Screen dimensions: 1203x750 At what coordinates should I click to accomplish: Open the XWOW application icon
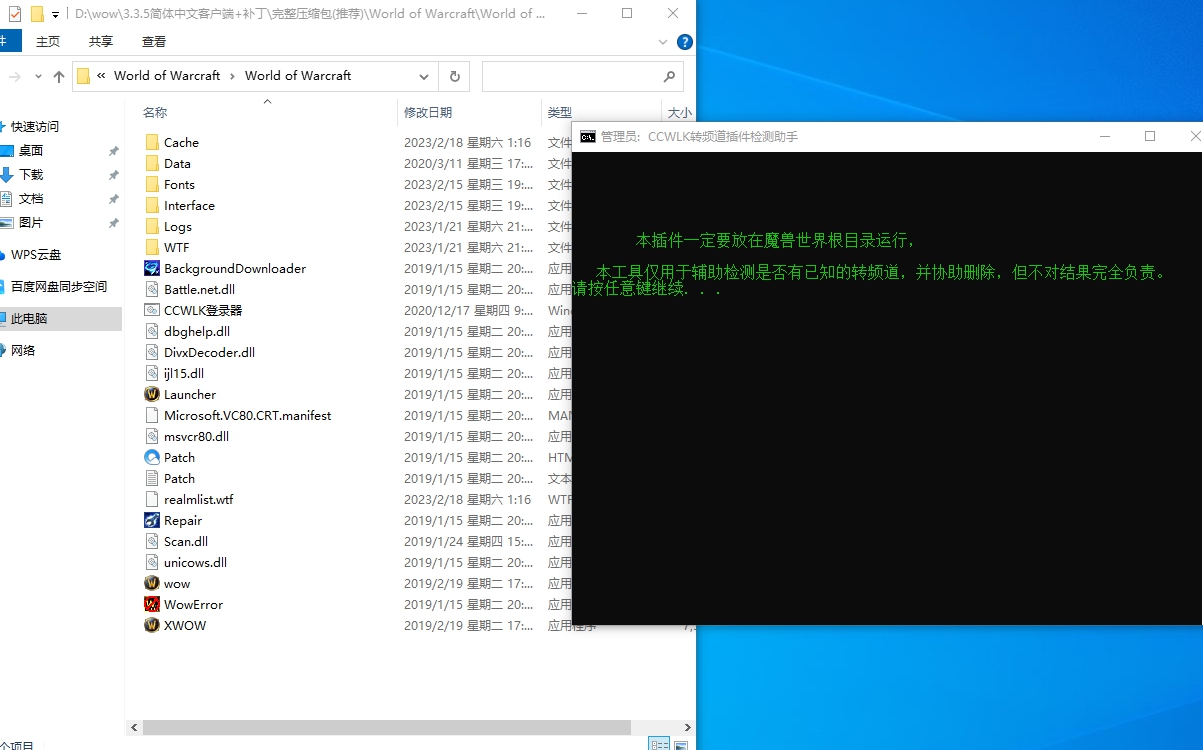point(152,625)
